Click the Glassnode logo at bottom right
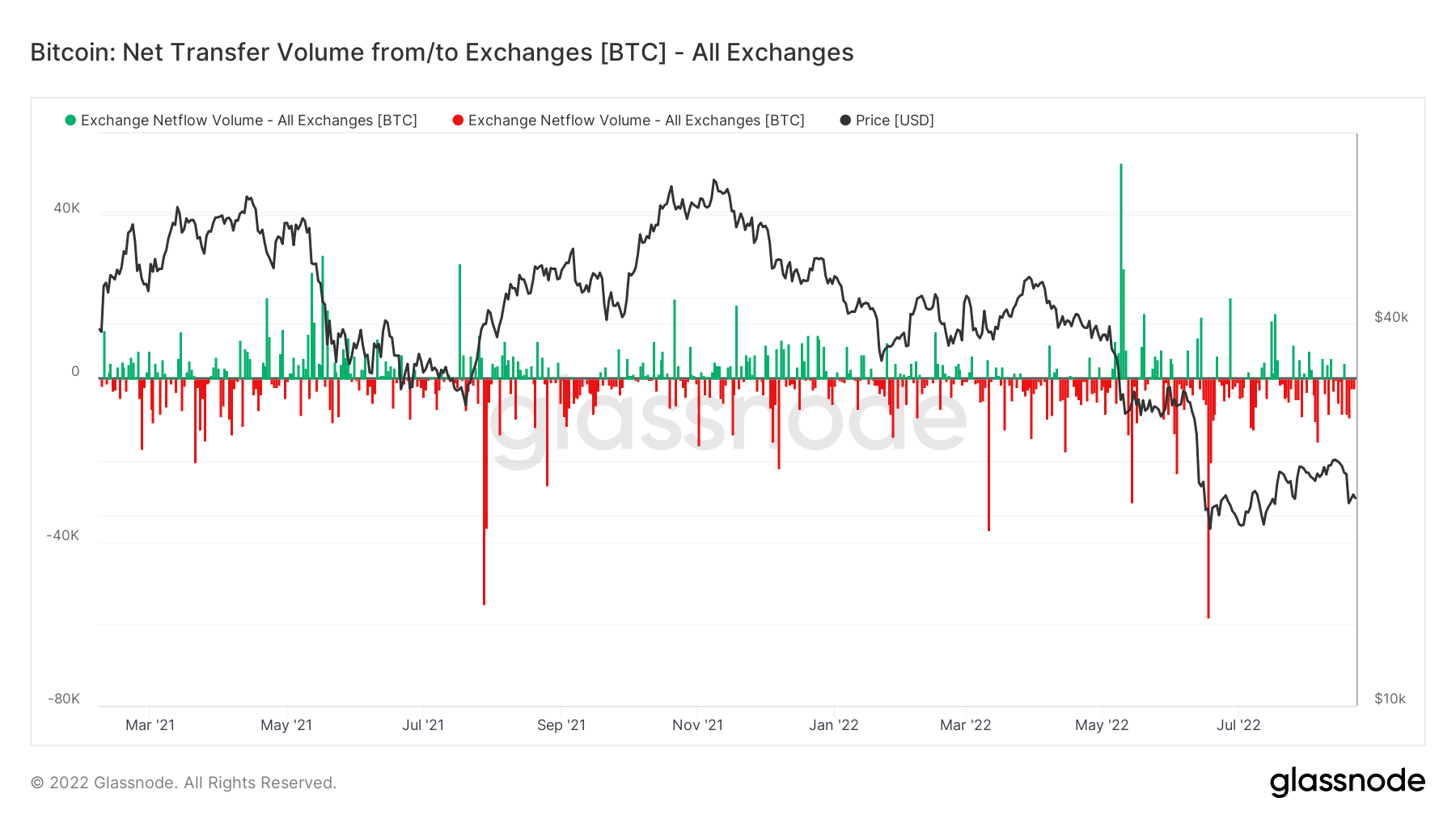Screen dimensions: 1456x819 [x=1347, y=782]
